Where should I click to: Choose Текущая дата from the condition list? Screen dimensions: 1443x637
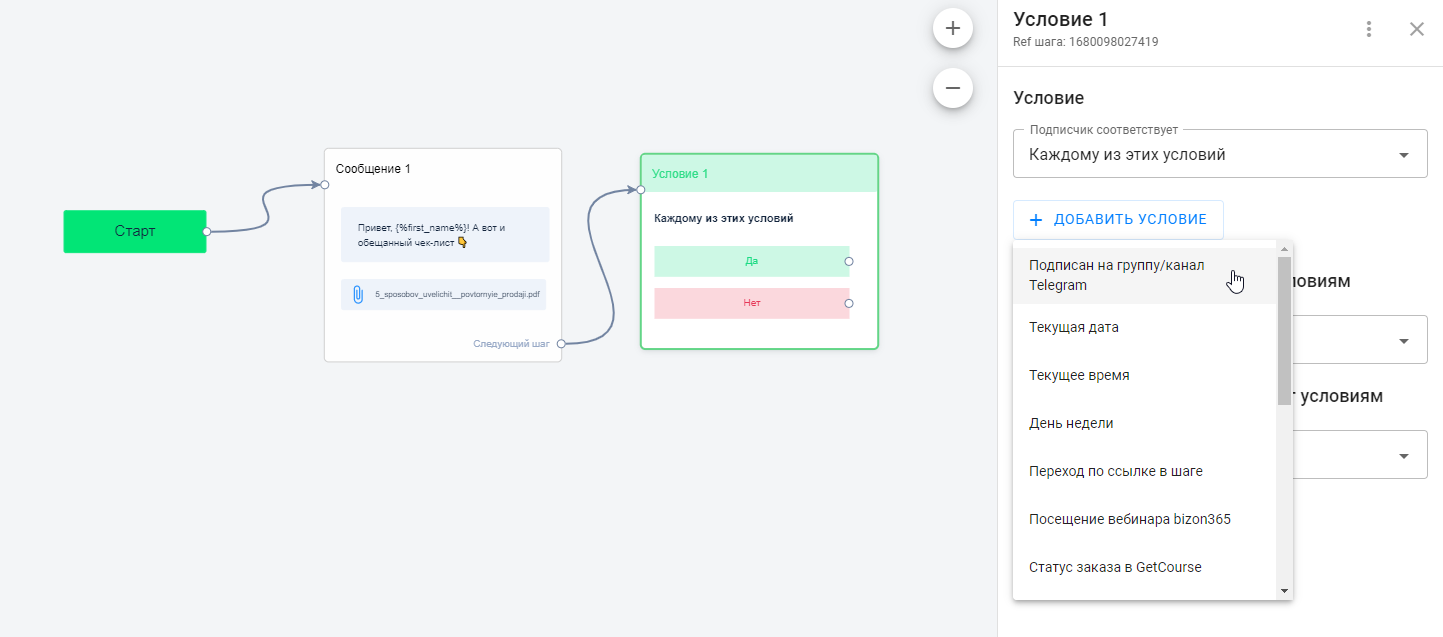click(1074, 327)
